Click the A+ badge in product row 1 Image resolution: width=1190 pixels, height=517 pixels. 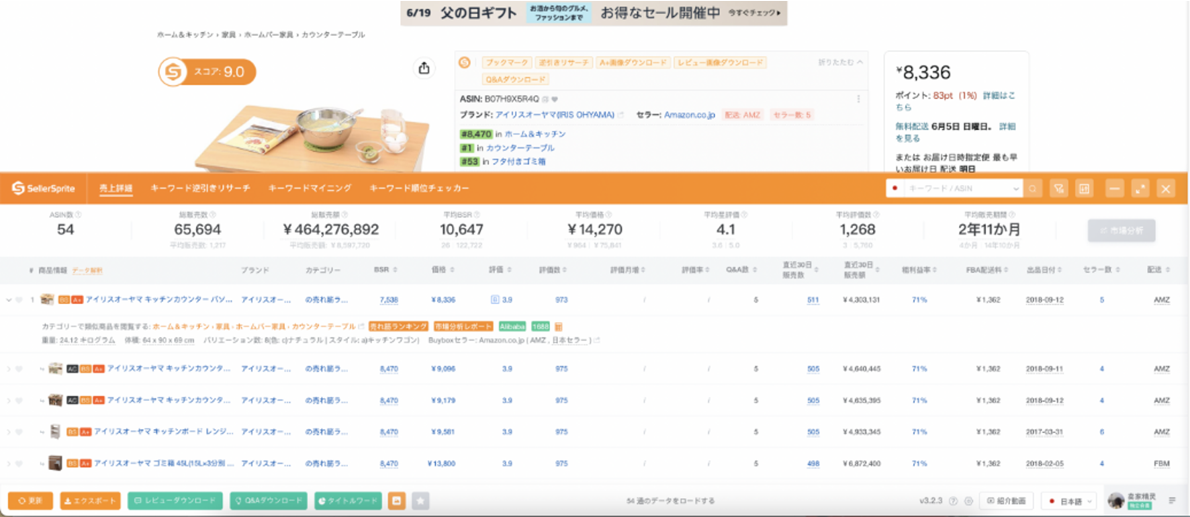pyautogui.click(x=77, y=300)
